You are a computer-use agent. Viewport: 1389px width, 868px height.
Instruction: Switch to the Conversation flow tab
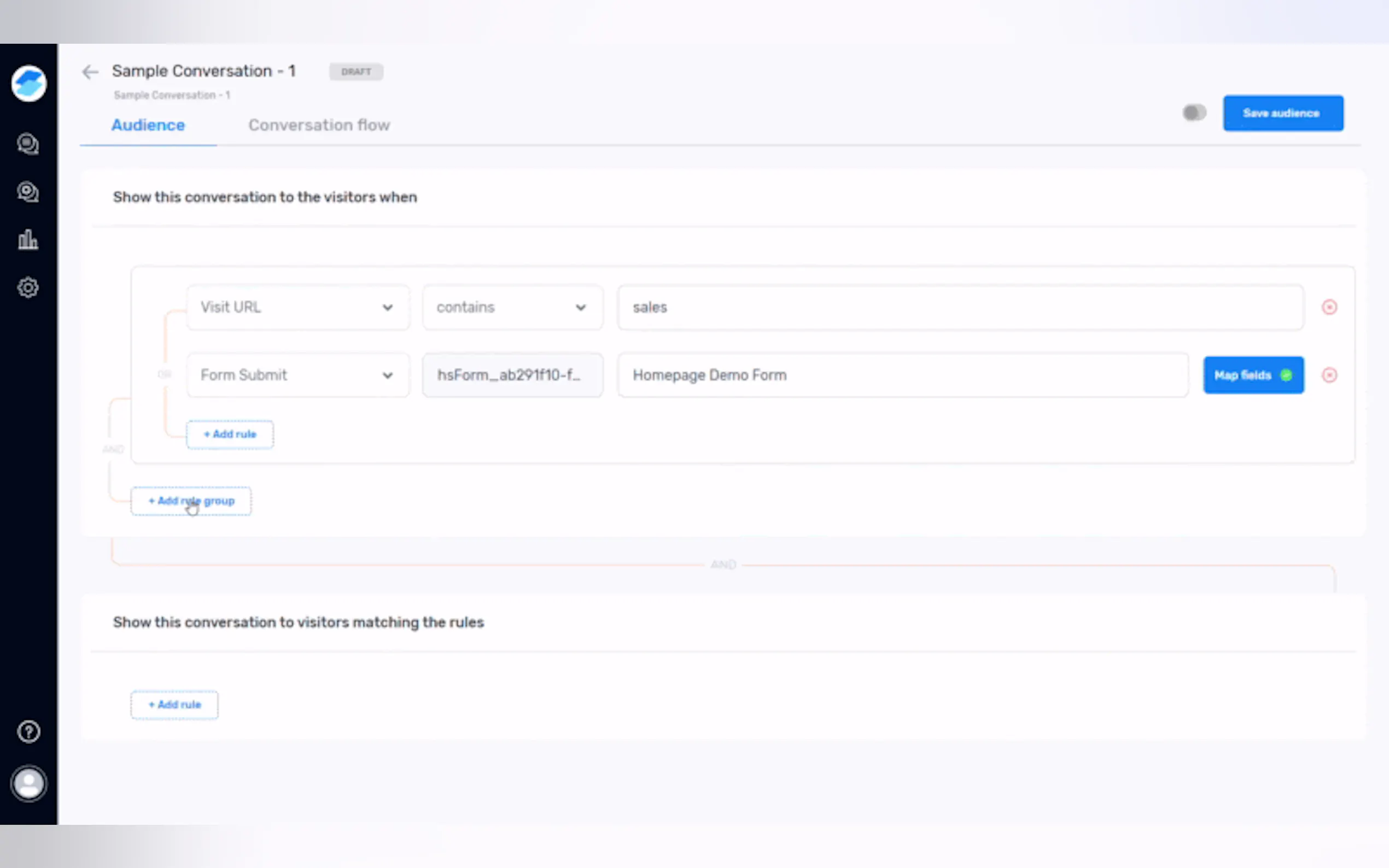click(319, 125)
